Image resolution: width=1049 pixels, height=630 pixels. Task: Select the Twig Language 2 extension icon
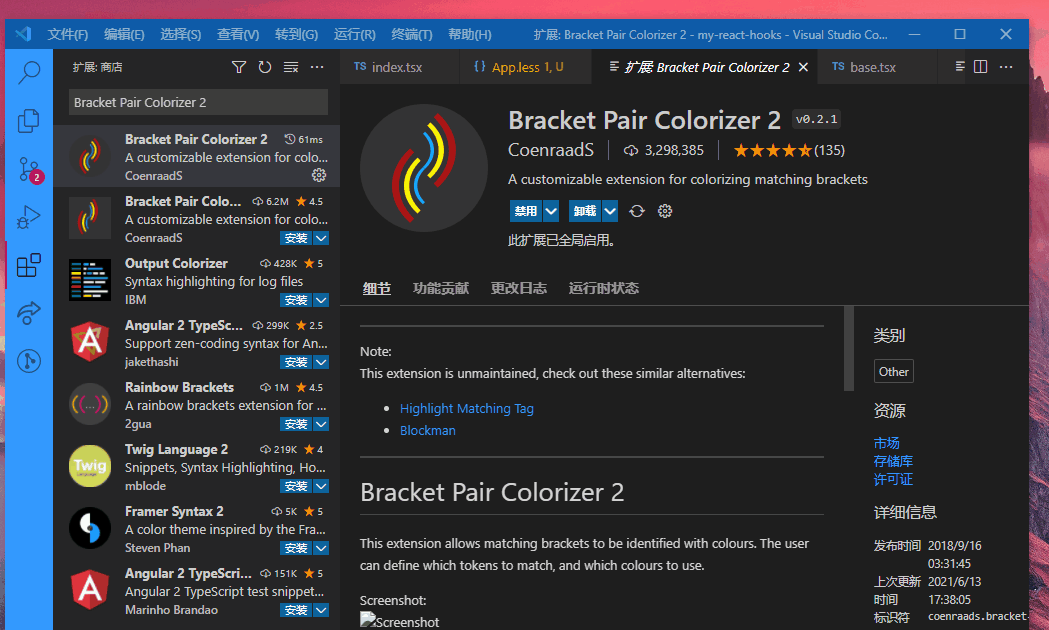[x=90, y=466]
